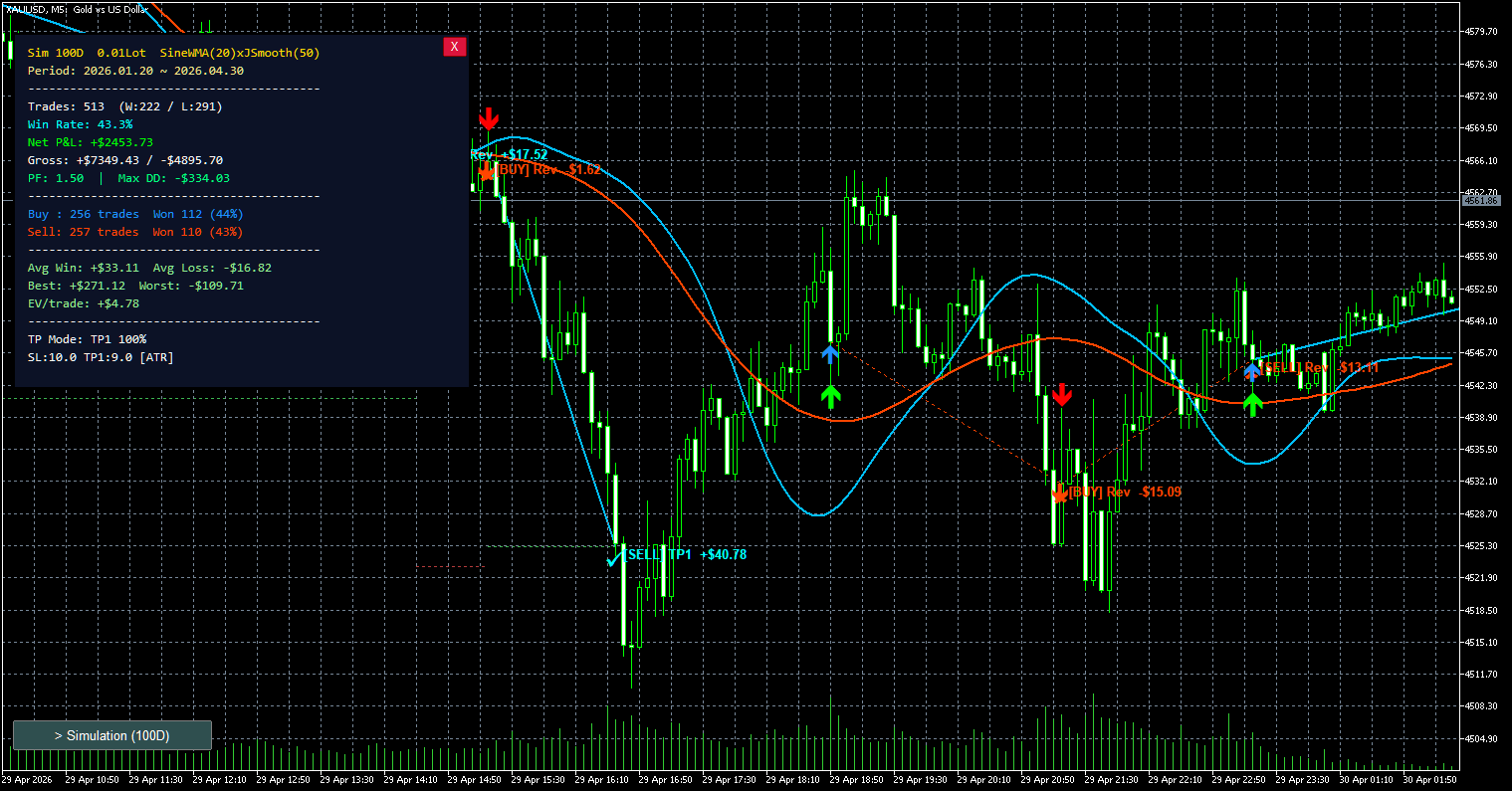This screenshot has height=791, width=1512.
Task: Select the [SELL] Rev -$13.11 trade label
Action: tap(1321, 367)
